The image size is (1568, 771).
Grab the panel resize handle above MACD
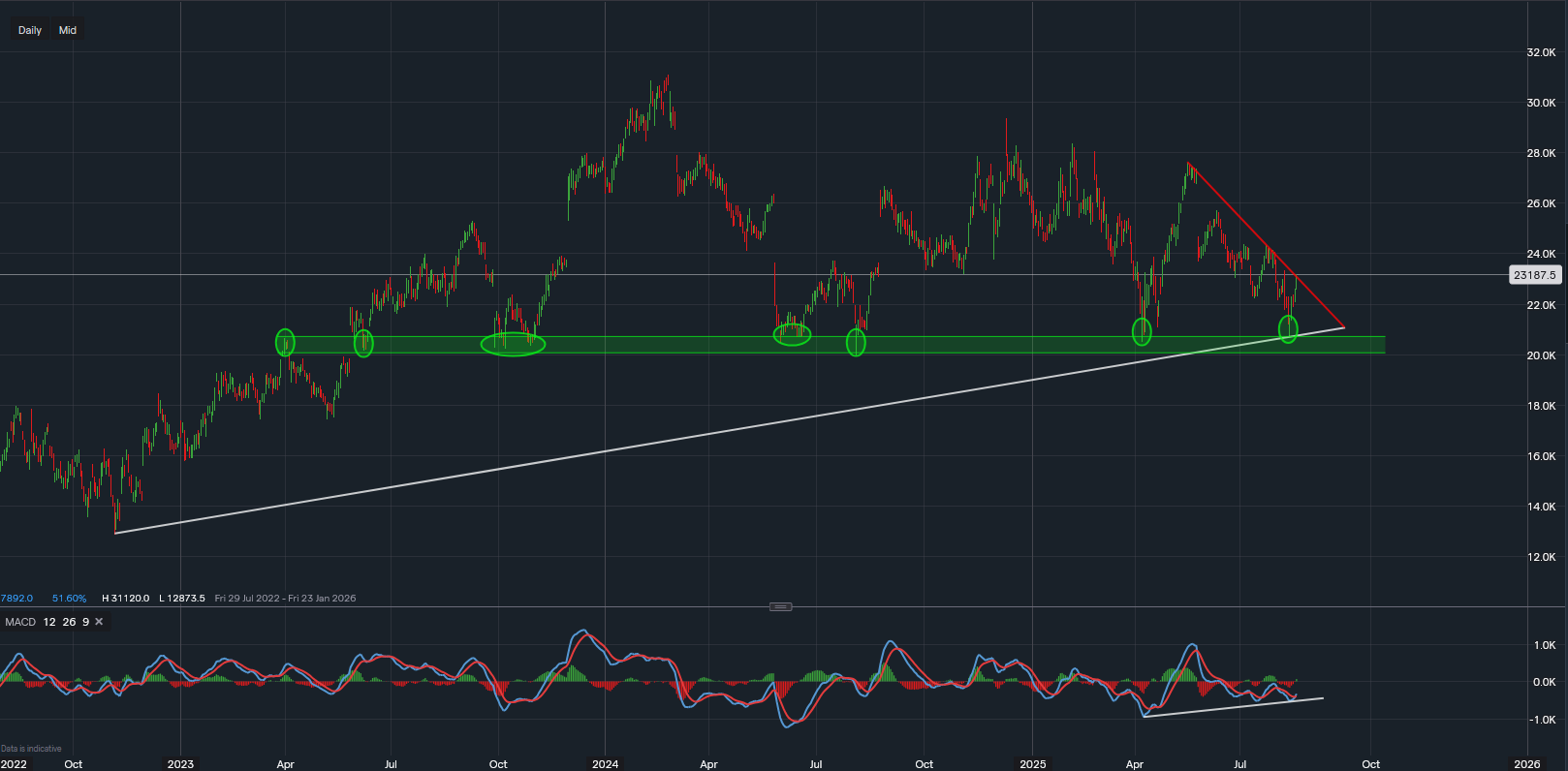(x=780, y=606)
